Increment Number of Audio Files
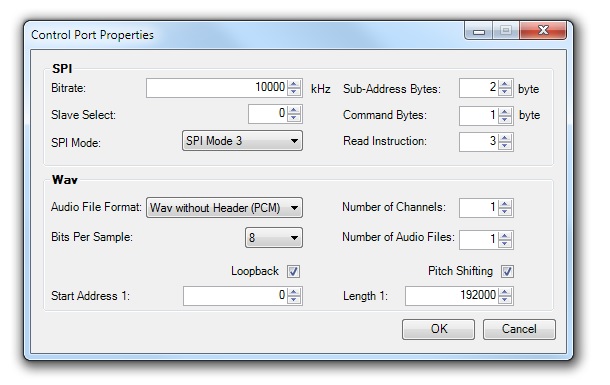 tap(505, 236)
